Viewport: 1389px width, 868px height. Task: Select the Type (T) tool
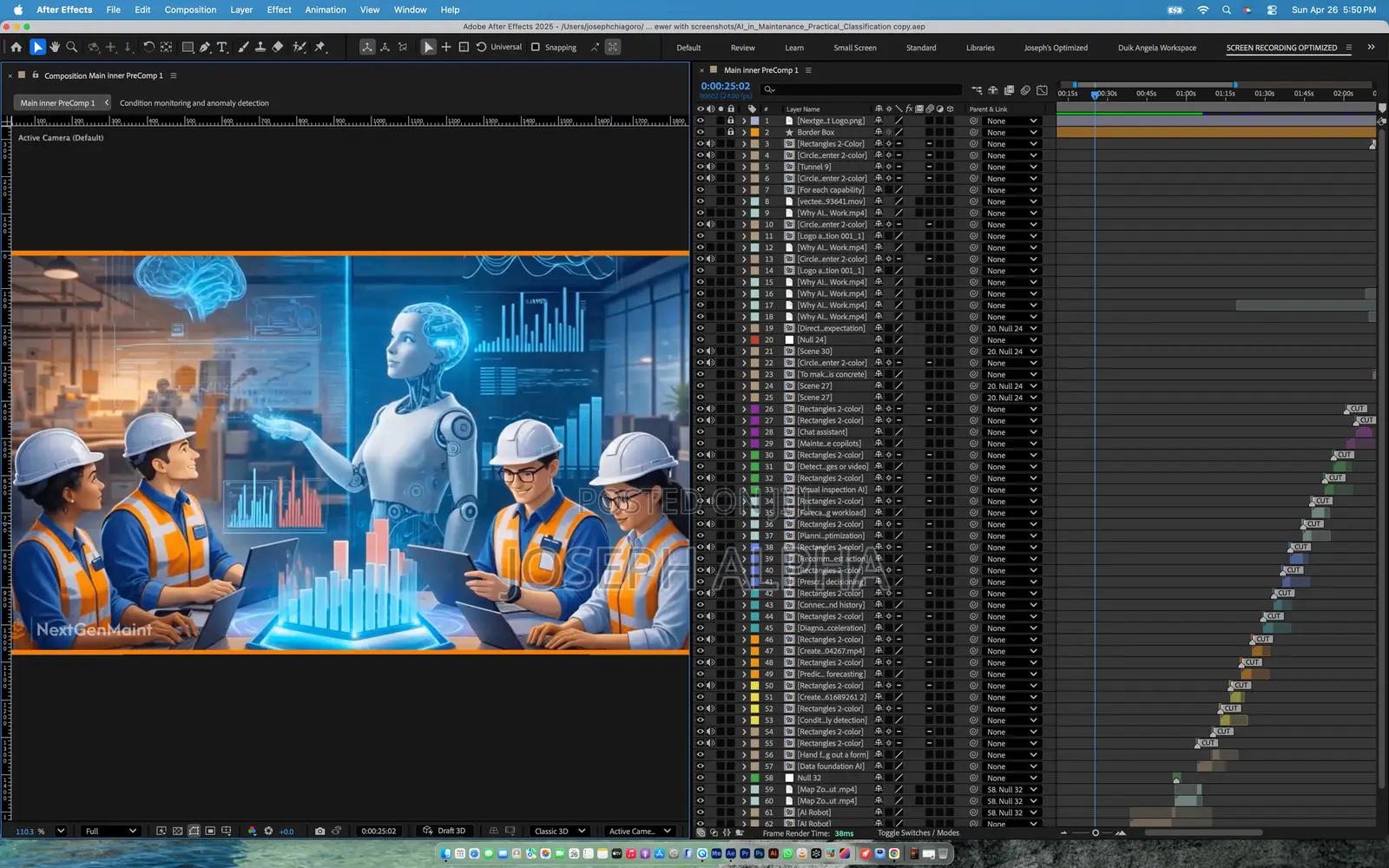click(222, 47)
